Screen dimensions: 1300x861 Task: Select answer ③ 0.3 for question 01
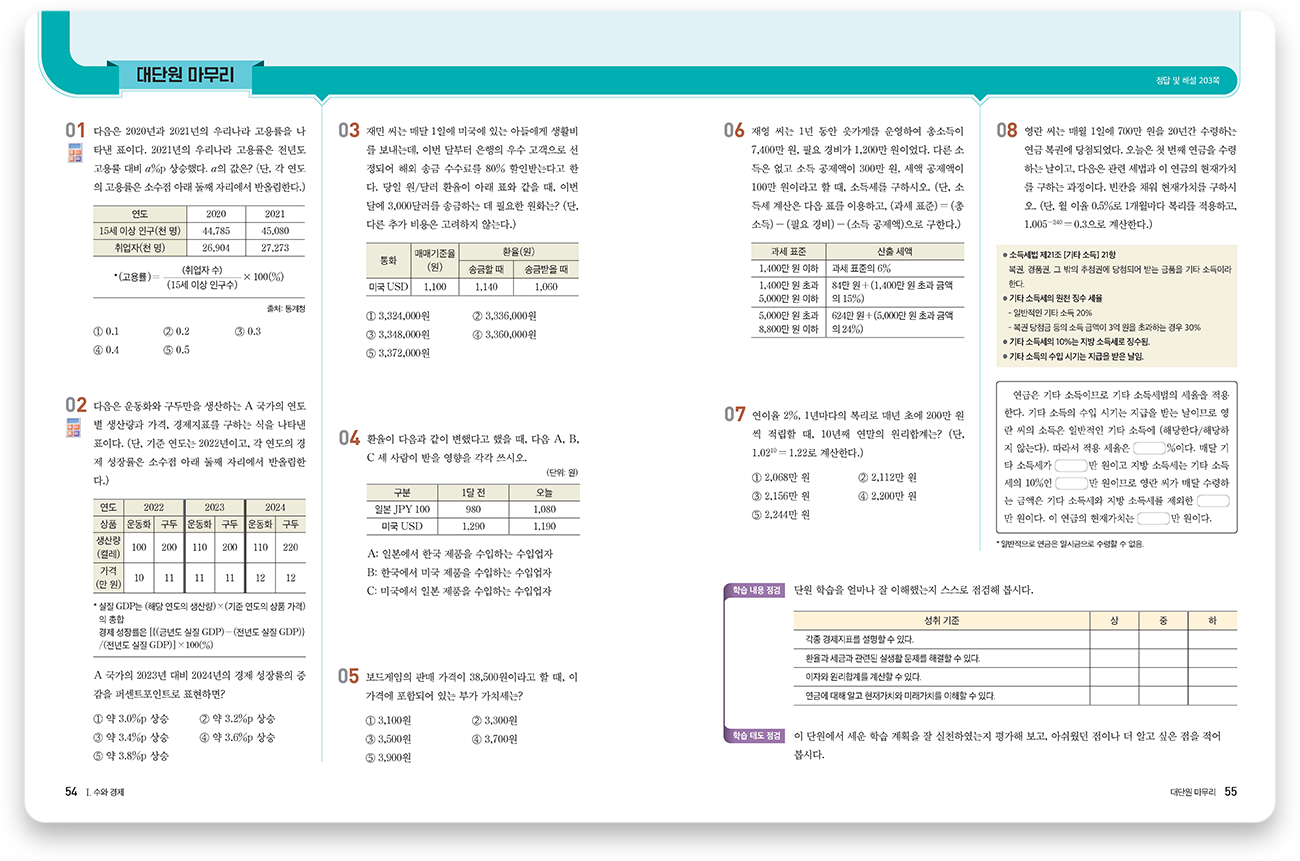point(247,331)
